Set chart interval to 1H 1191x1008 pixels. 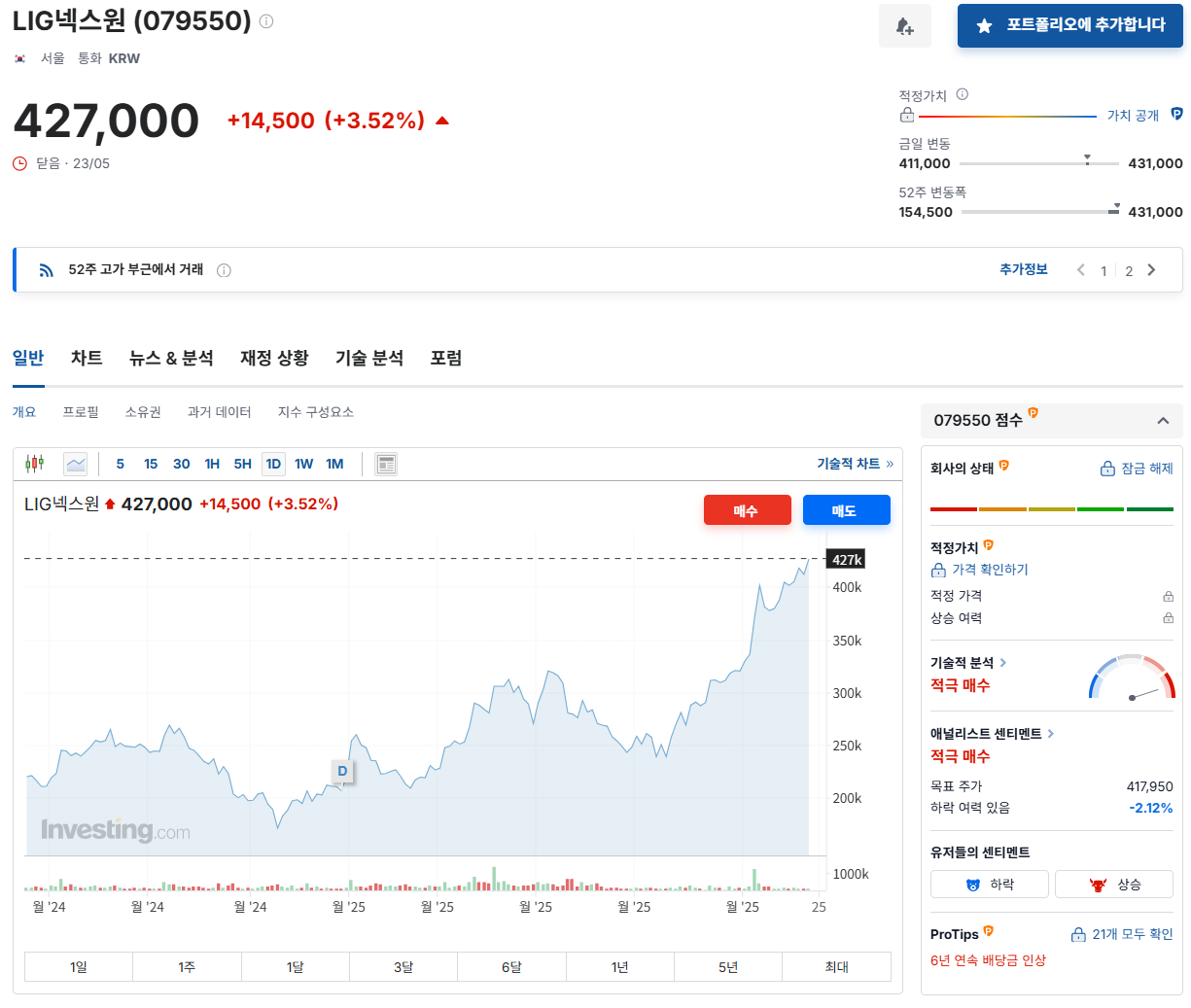click(212, 464)
